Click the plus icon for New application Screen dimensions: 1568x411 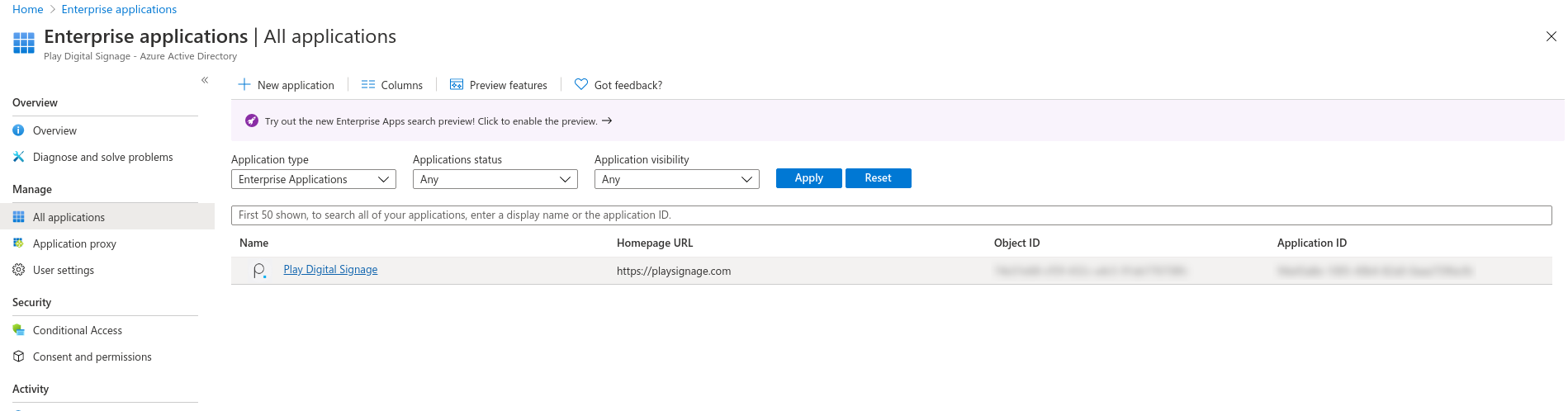(244, 84)
